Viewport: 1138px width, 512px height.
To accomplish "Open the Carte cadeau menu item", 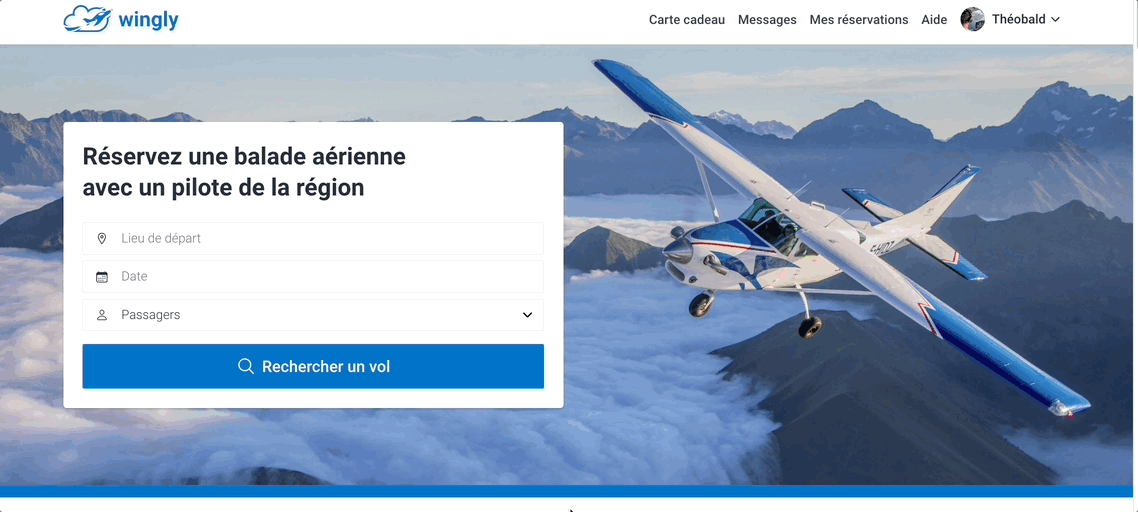I will click(687, 20).
